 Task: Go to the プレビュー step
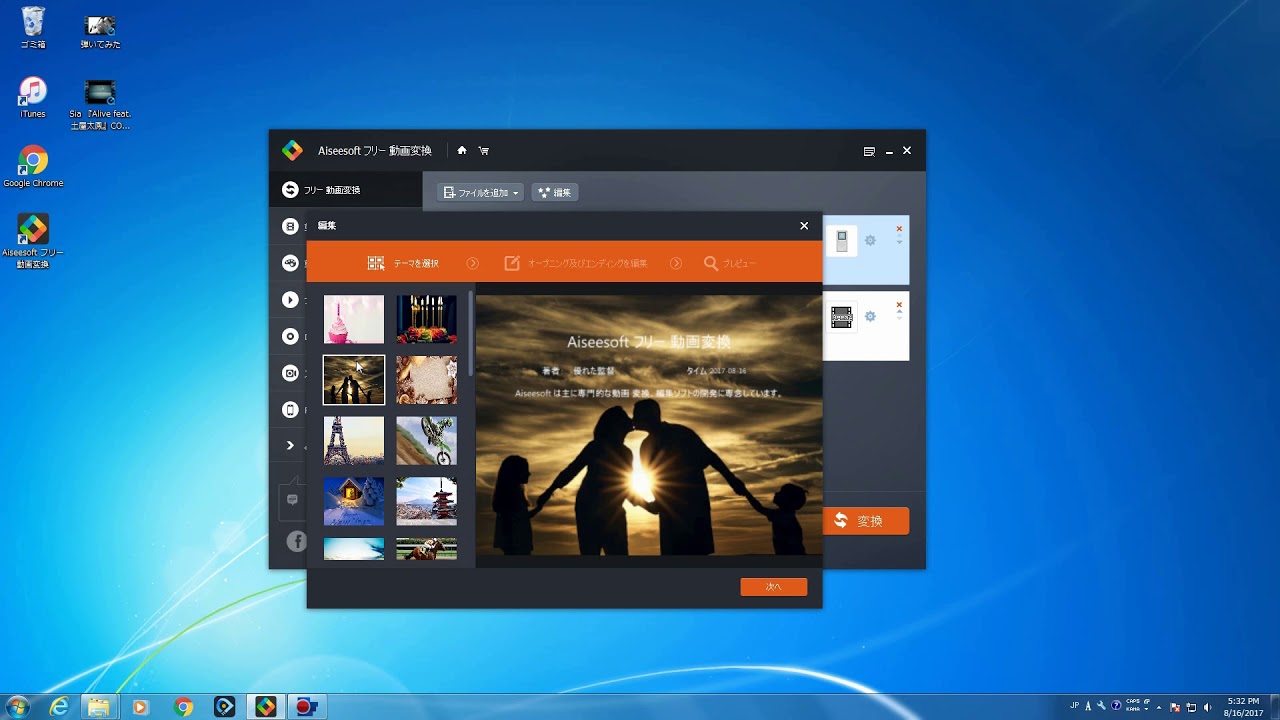(x=730, y=263)
